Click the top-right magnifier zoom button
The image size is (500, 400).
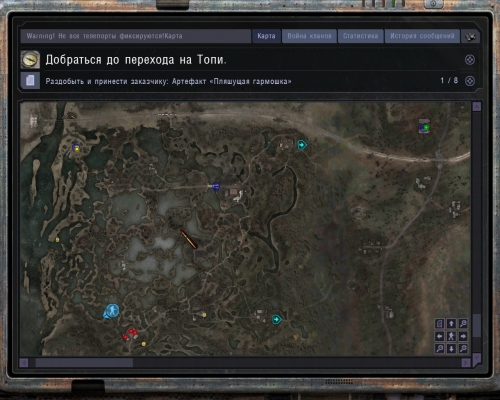(x=463, y=324)
